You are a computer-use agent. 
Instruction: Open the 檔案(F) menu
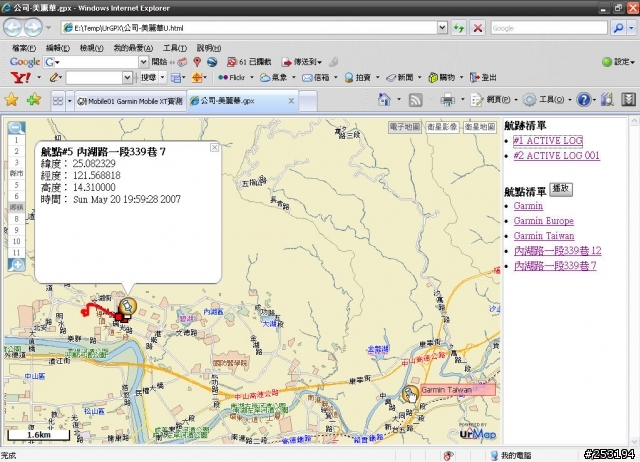[24, 48]
